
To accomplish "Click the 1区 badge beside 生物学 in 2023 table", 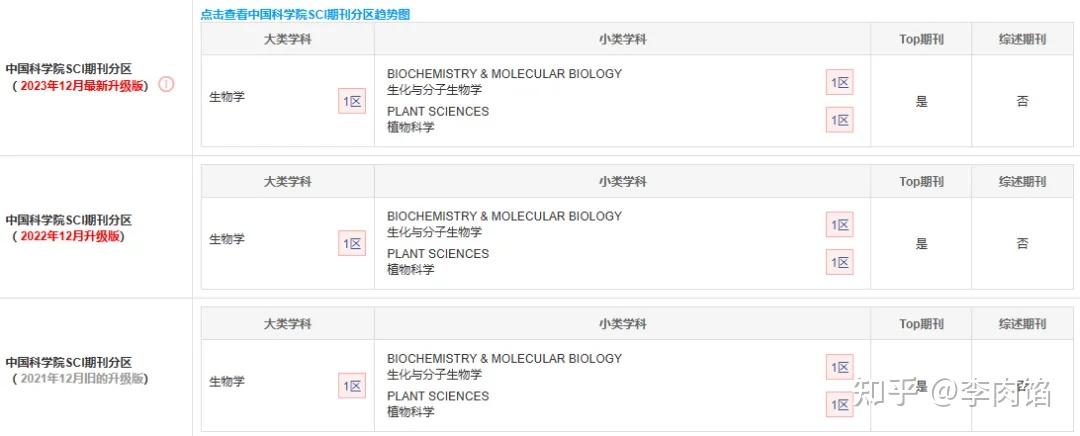I will (352, 101).
